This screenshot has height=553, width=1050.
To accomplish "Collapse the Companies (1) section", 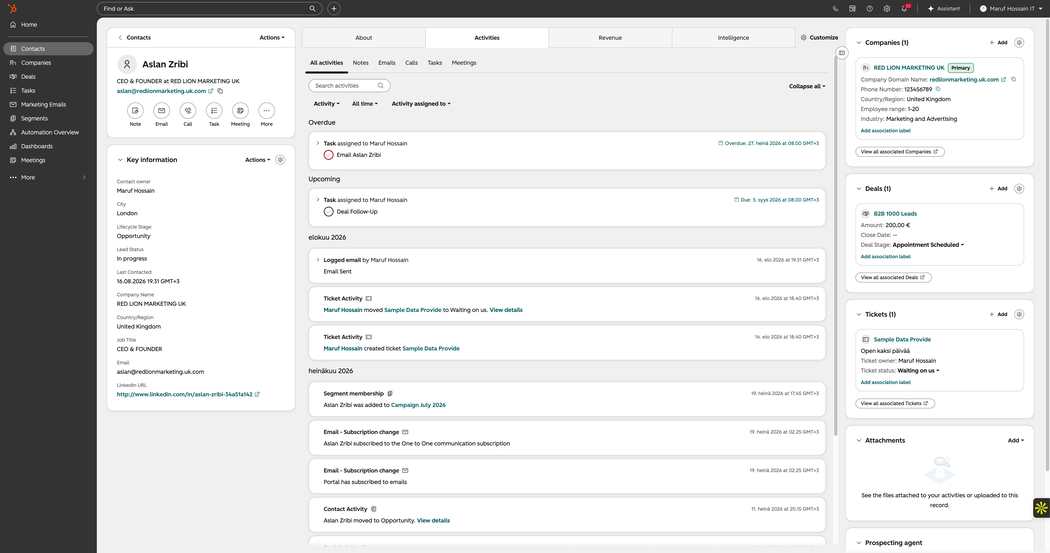I will point(858,43).
